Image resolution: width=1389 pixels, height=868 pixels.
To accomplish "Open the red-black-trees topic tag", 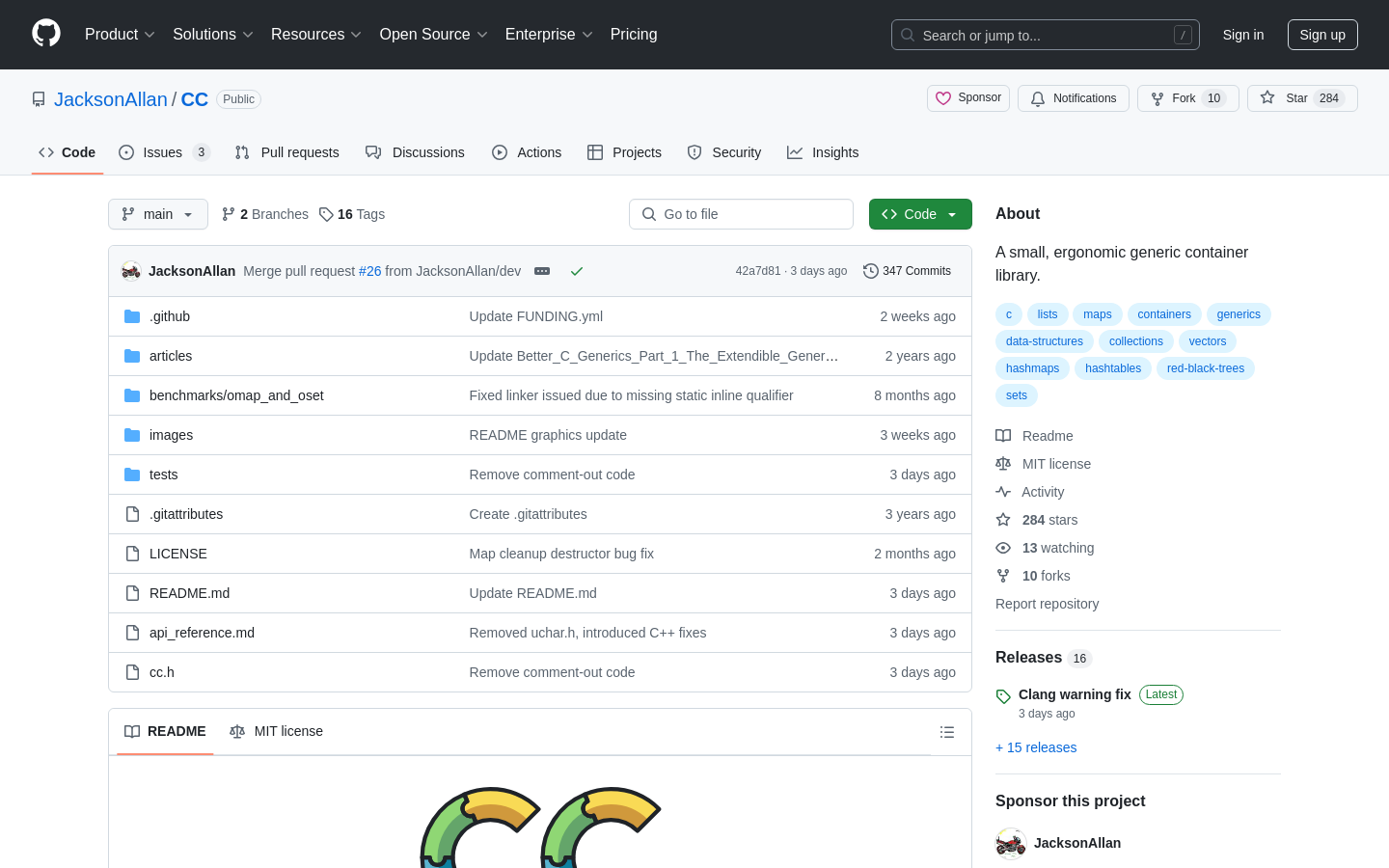I will click(x=1206, y=368).
